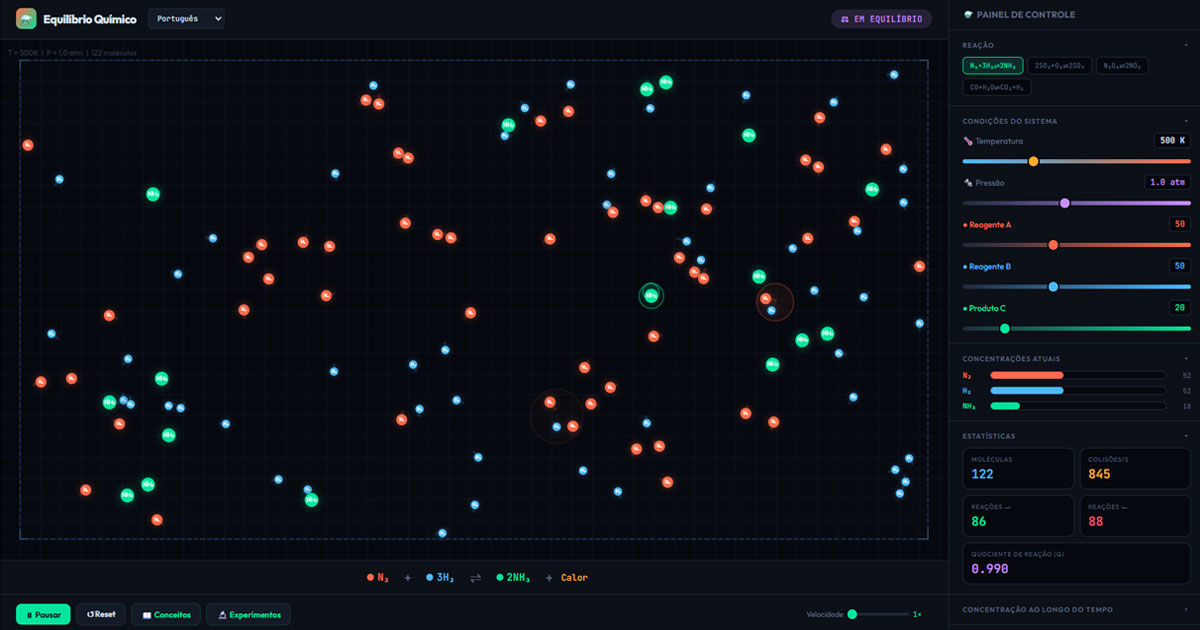Click the ringed green NH₃ molecule
Viewport: 1200px width, 630px height.
651,295
